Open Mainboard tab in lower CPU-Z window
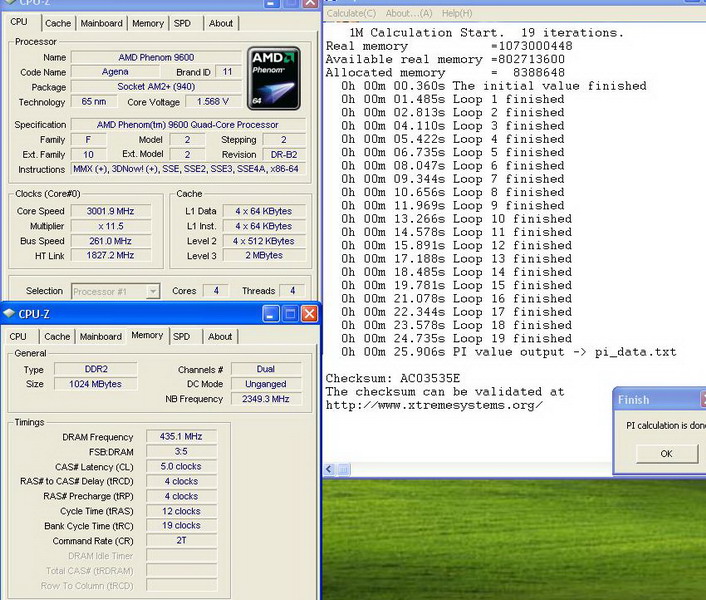Viewport: 706px width, 600px height. point(101,336)
